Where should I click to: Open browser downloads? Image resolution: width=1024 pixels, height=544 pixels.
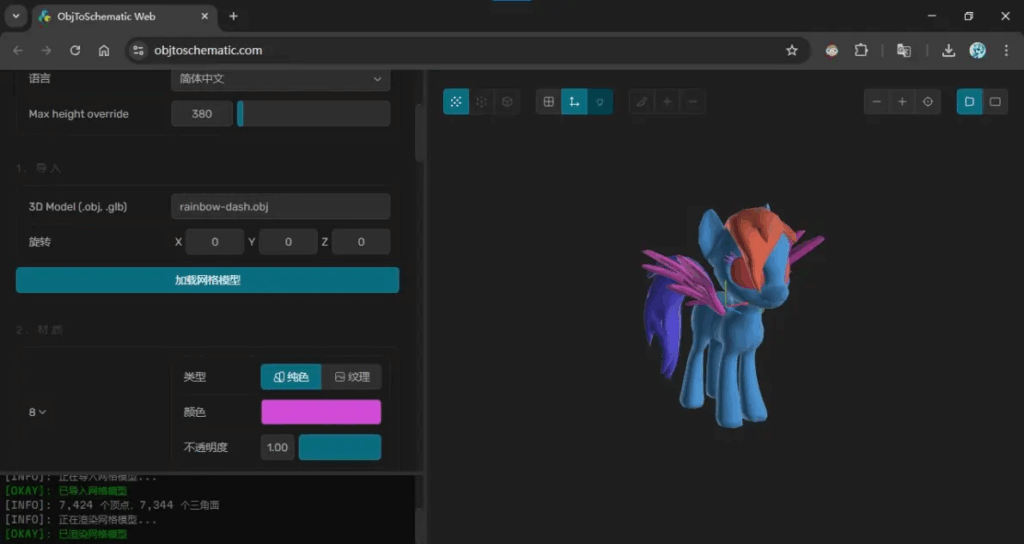948,50
